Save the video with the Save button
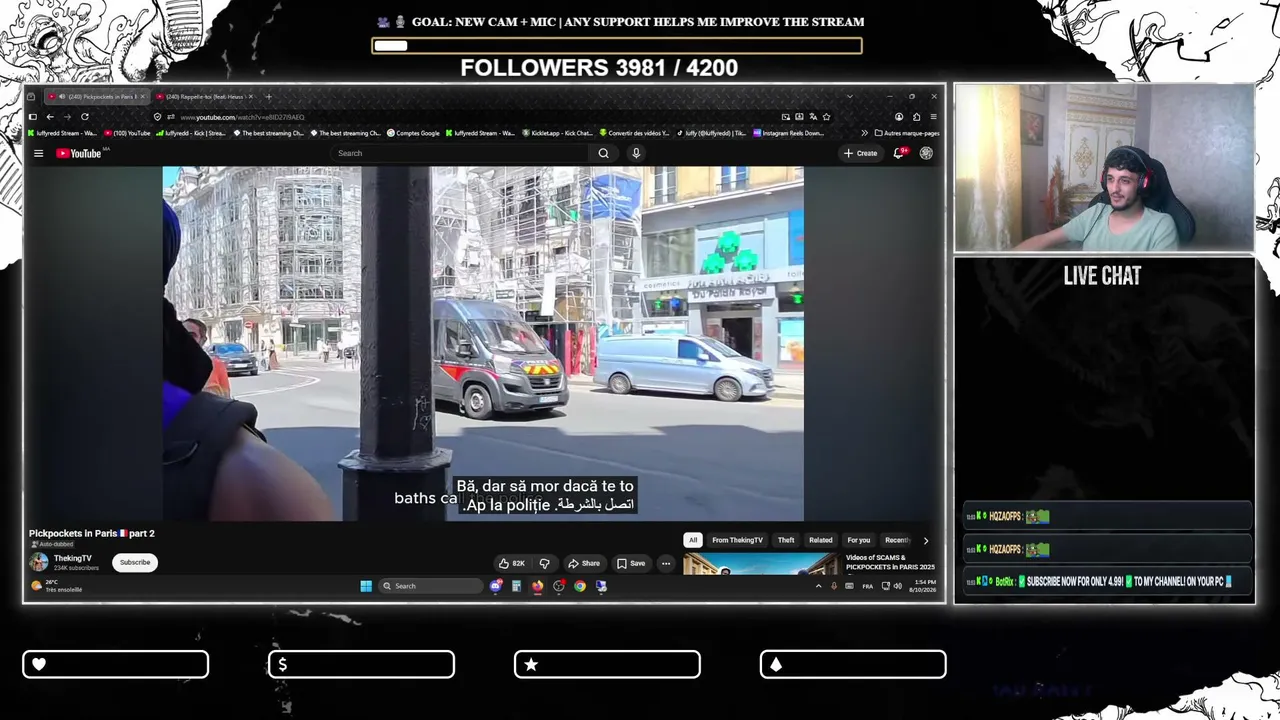This screenshot has height=720, width=1280. coord(631,563)
